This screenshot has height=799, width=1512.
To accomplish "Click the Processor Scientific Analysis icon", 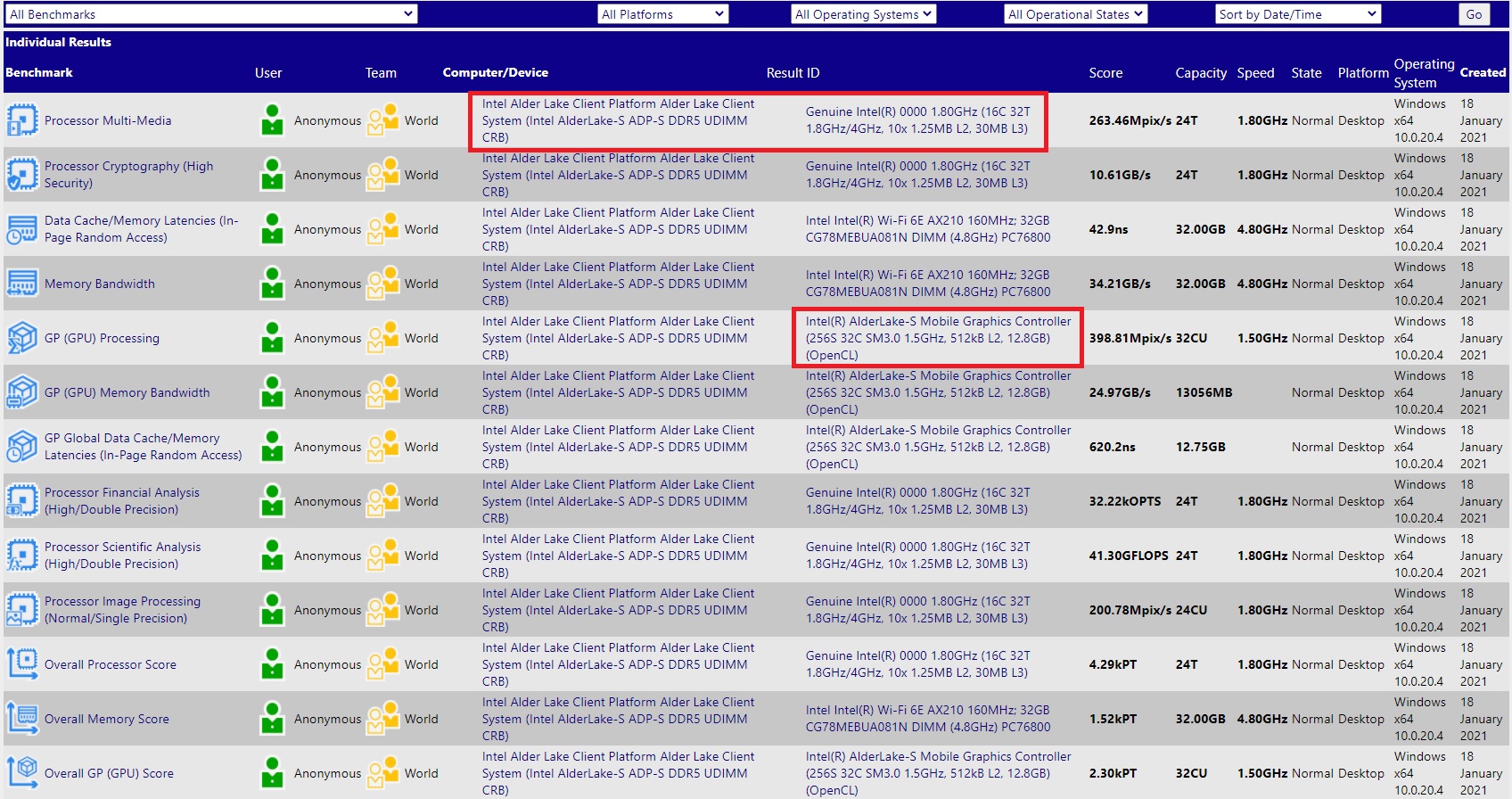I will (22, 556).
